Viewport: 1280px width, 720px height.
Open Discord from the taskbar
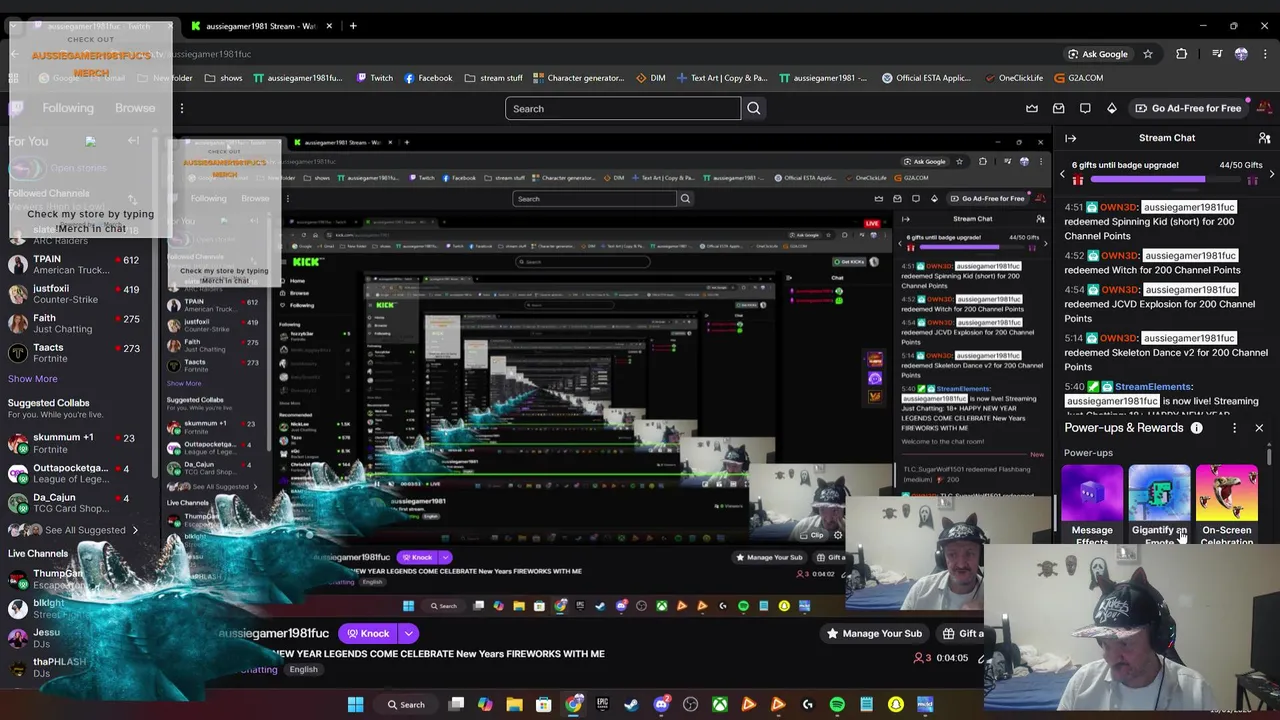click(x=661, y=705)
